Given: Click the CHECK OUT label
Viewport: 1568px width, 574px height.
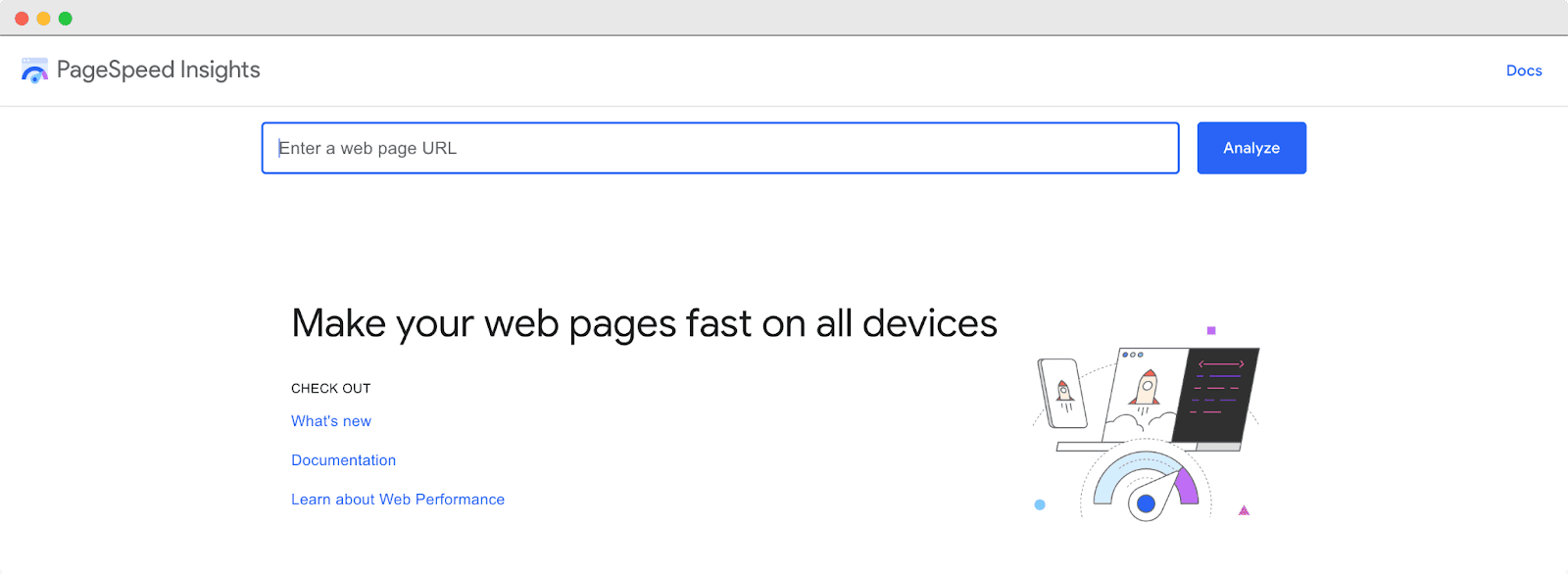Looking at the screenshot, I should [x=330, y=389].
